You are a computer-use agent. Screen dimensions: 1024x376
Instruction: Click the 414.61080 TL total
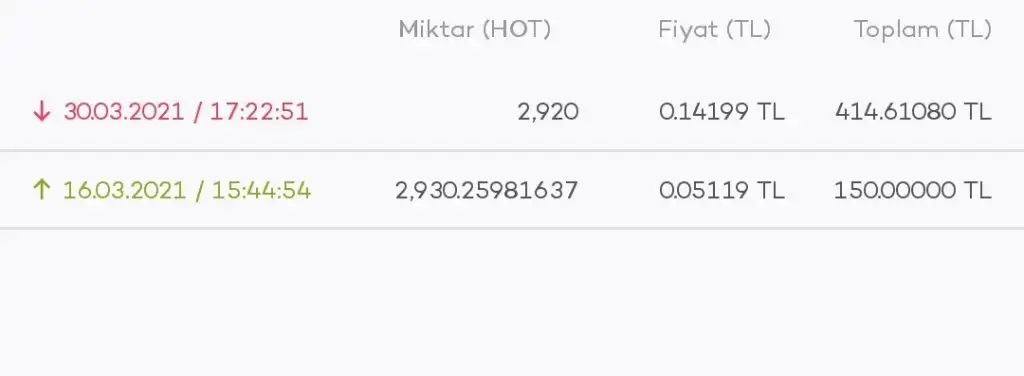(x=913, y=112)
